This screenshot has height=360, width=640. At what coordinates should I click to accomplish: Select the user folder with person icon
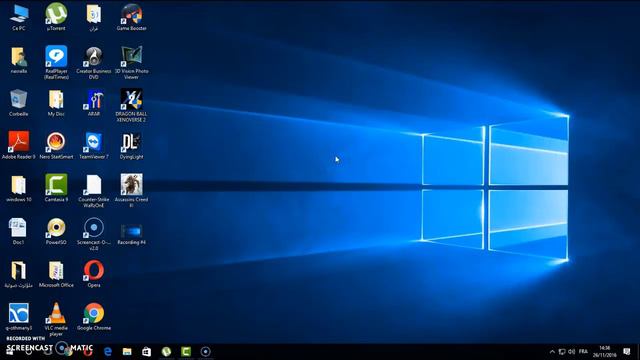[x=19, y=60]
